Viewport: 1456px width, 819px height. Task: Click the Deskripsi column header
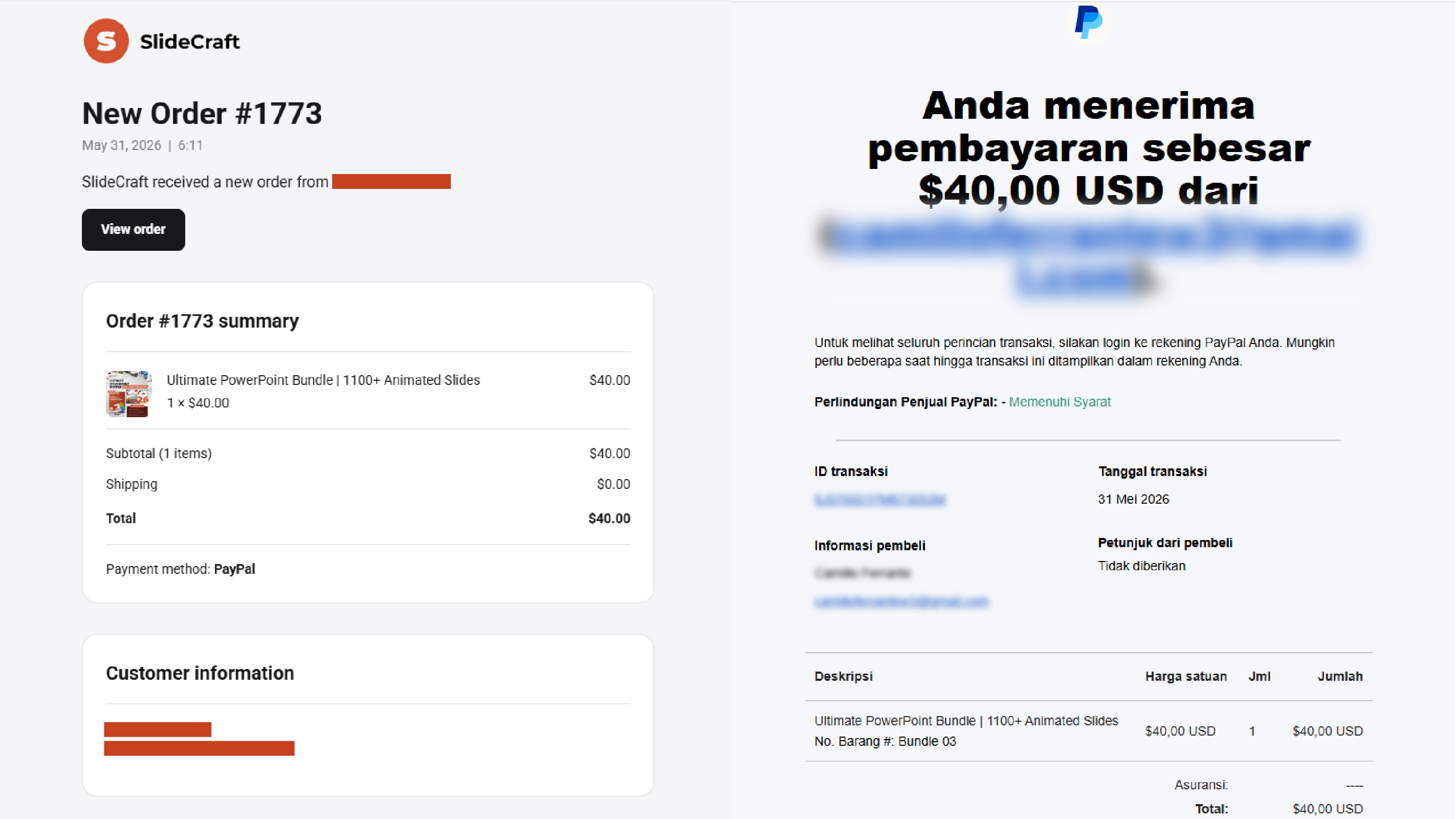coord(843,677)
